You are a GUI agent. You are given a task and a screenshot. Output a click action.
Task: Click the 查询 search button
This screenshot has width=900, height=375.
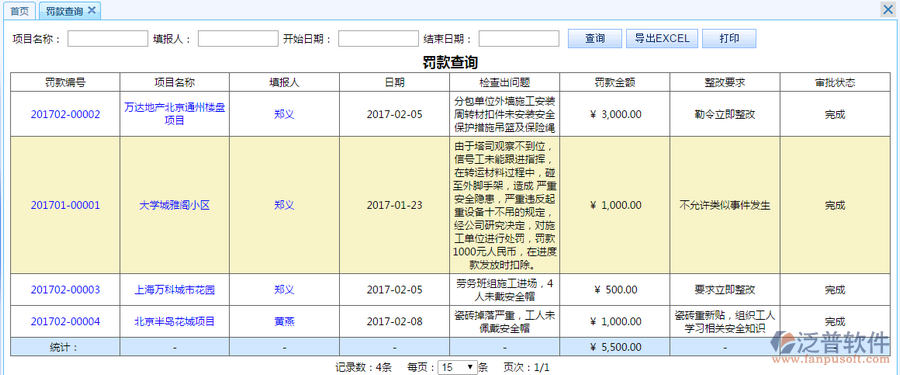tap(595, 39)
